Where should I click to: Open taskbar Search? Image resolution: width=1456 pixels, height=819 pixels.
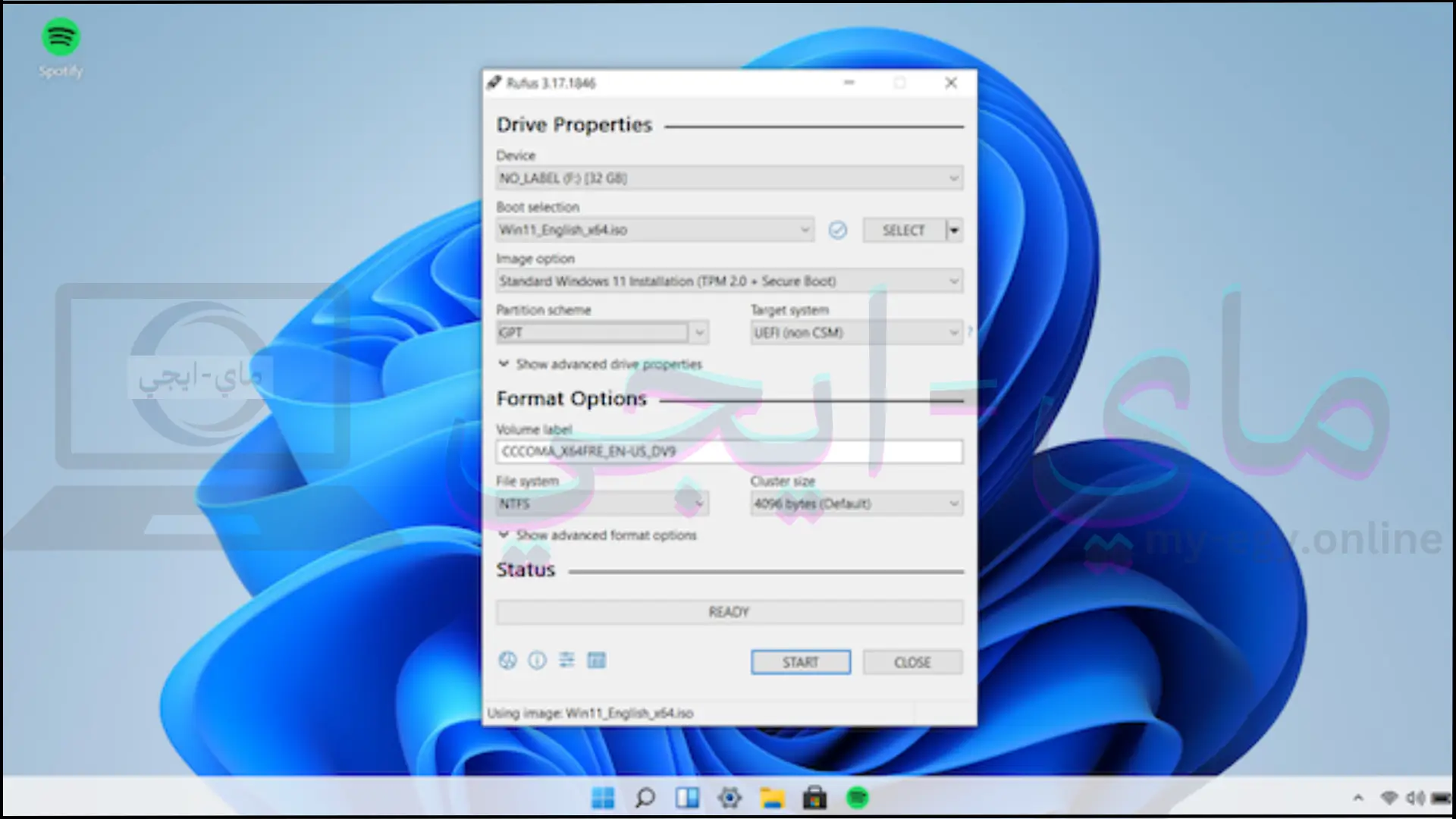(x=645, y=798)
